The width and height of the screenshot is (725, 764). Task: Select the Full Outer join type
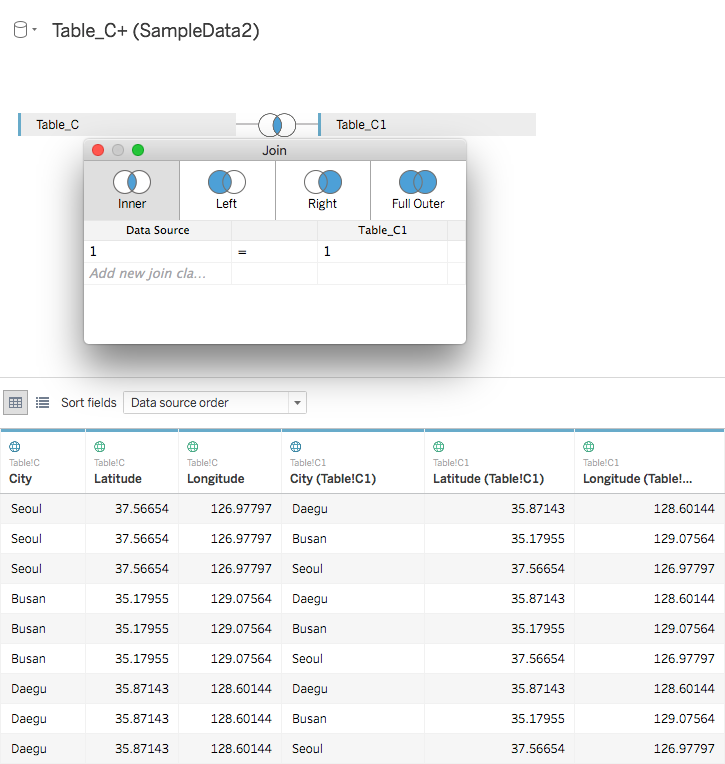click(x=418, y=191)
